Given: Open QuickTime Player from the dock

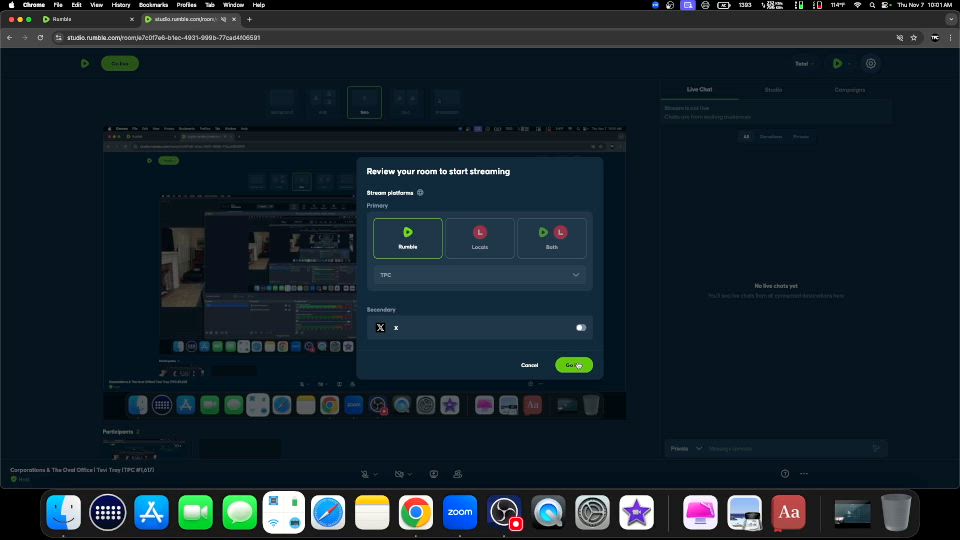Looking at the screenshot, I should (x=548, y=512).
